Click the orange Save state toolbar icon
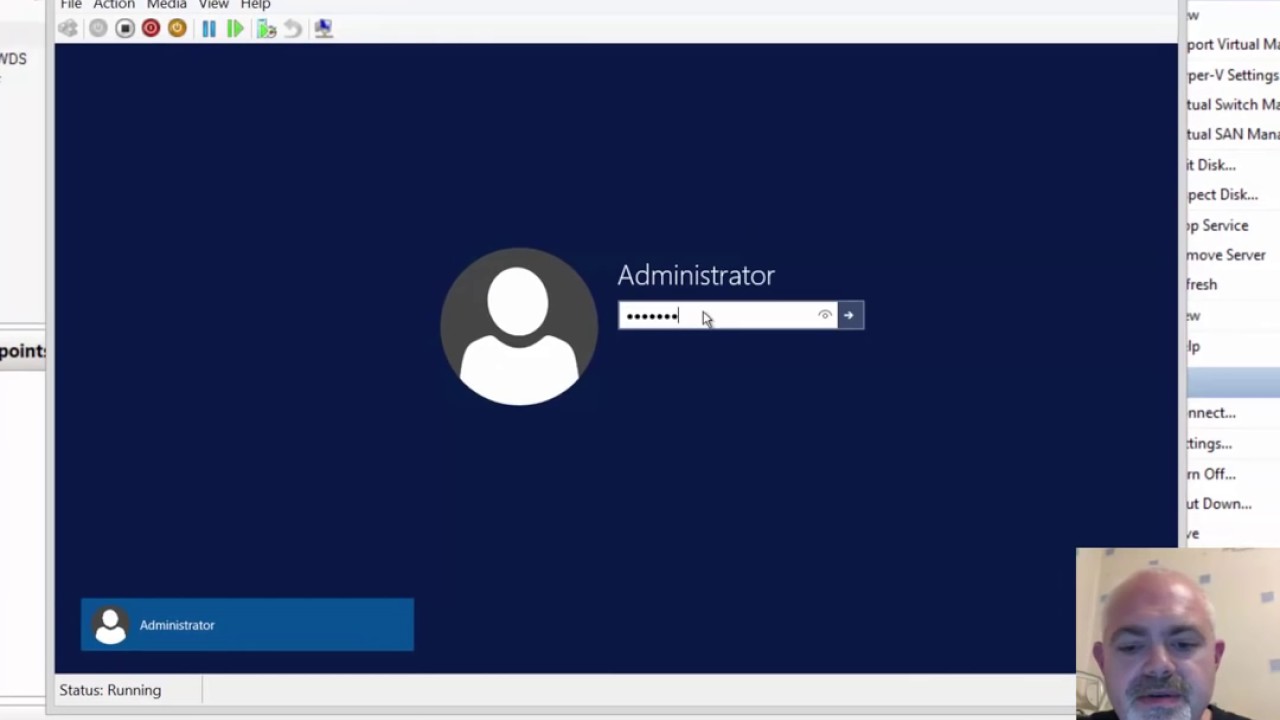Image resolution: width=1280 pixels, height=720 pixels. (177, 29)
